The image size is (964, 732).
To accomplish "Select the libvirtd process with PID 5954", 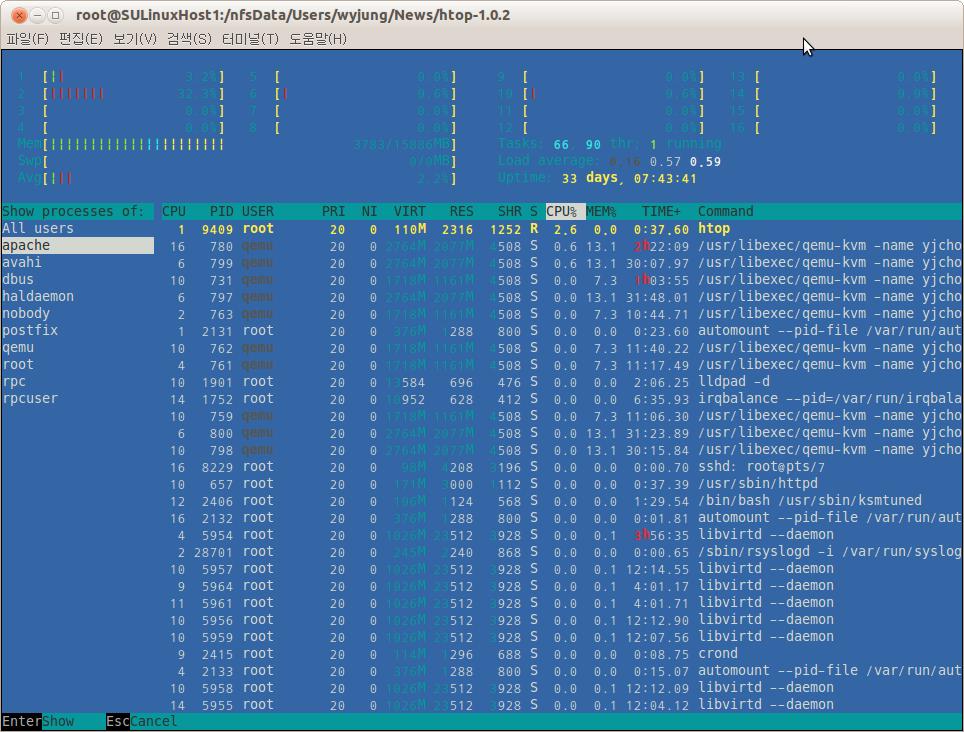I will [562, 535].
